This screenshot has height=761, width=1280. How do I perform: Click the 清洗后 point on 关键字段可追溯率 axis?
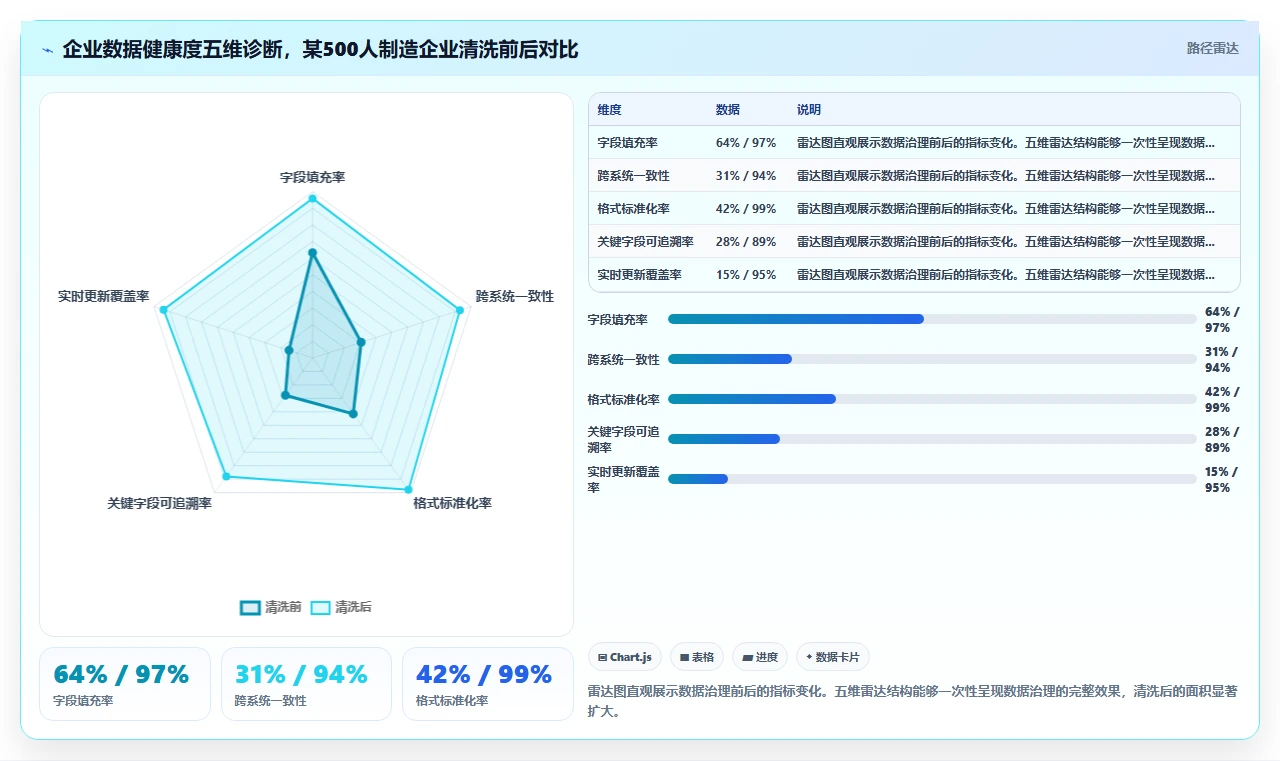[x=225, y=477]
